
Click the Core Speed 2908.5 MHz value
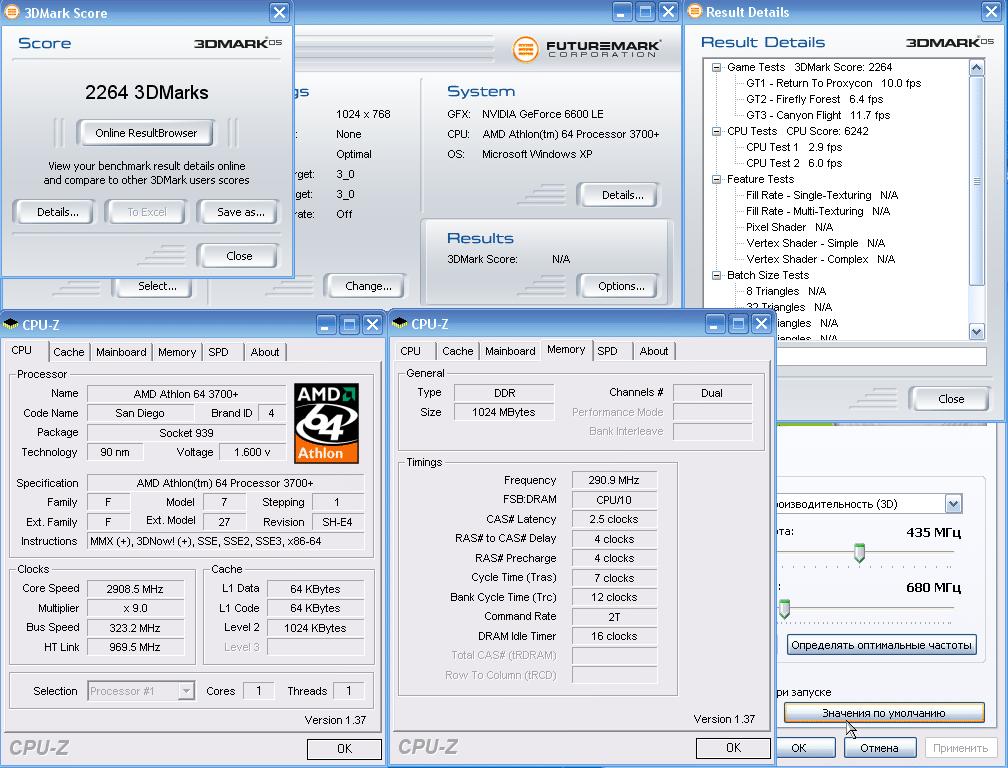coord(135,589)
